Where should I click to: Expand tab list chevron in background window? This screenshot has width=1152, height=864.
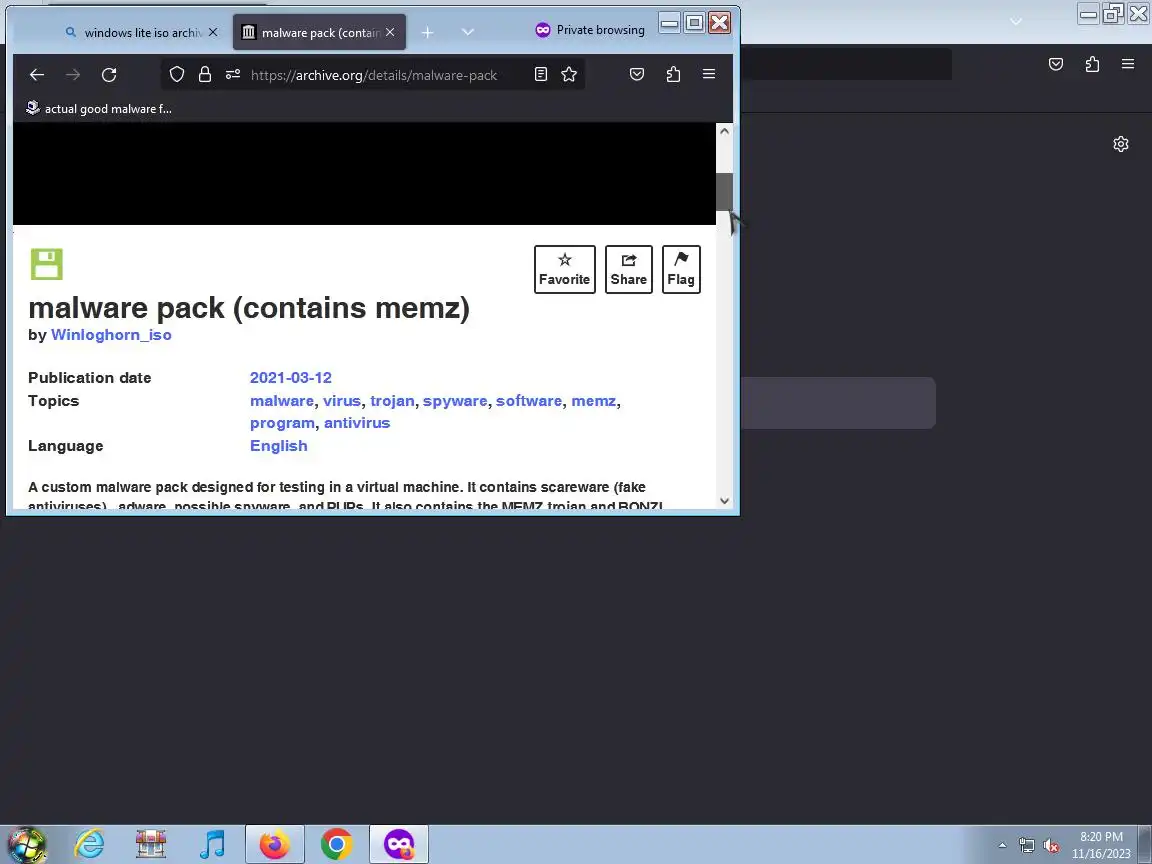pyautogui.click(x=1016, y=21)
